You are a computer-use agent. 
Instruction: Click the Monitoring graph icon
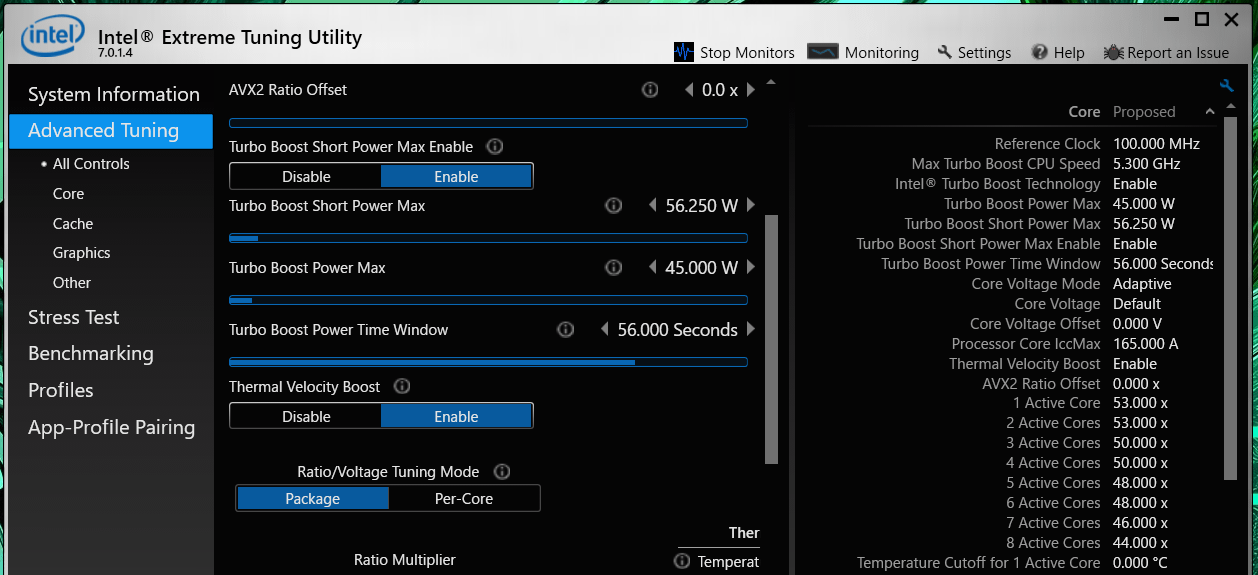(x=823, y=52)
